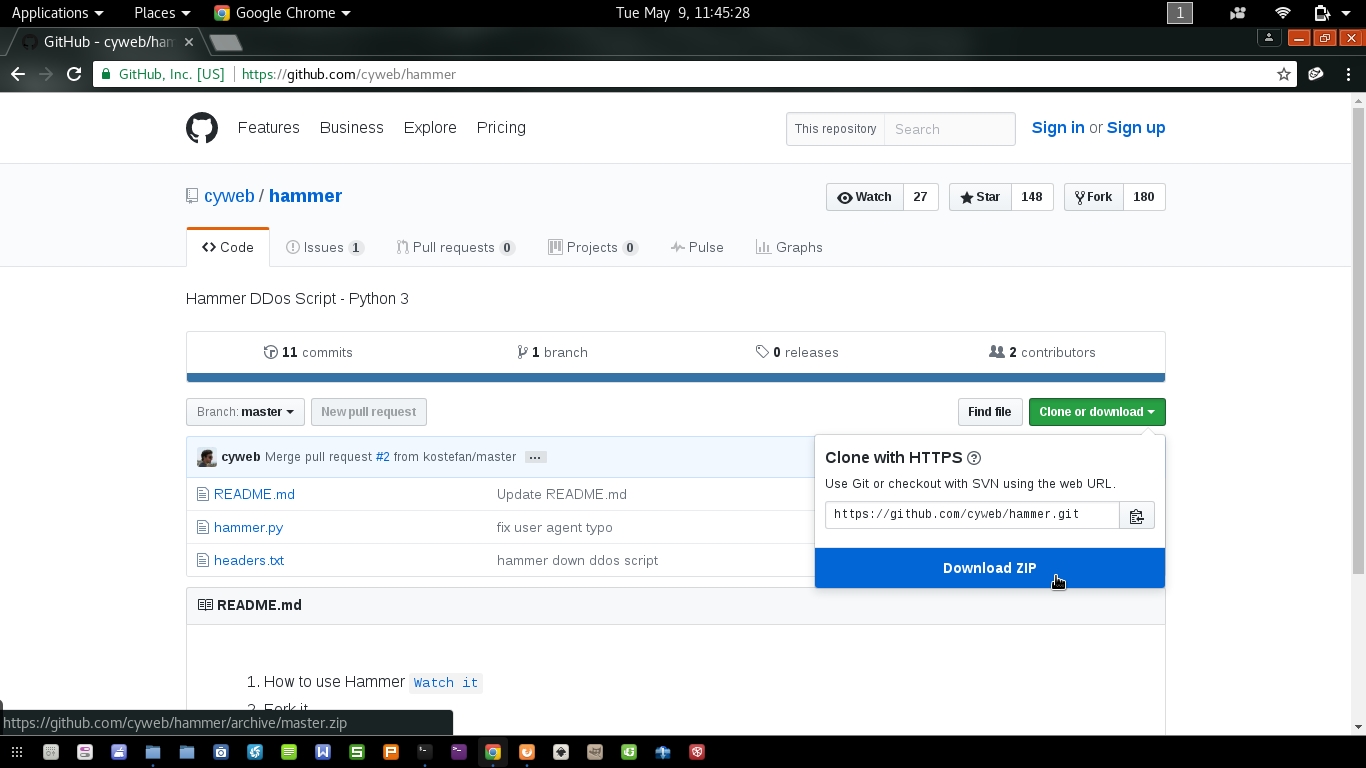This screenshot has width=1366, height=768.
Task: Open the headers.txt file
Action: [249, 560]
